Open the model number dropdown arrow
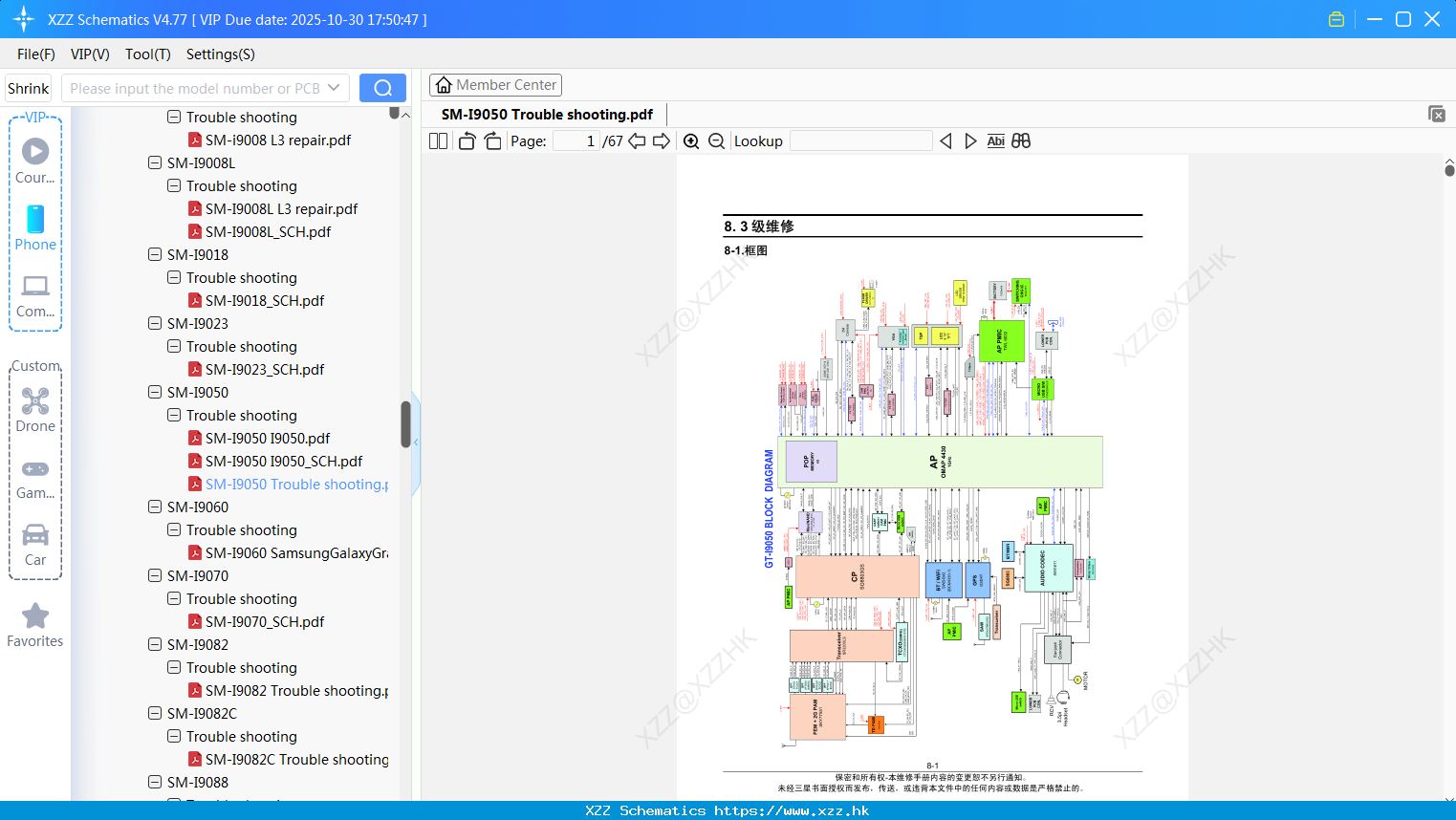The image size is (1456, 820). (334, 88)
